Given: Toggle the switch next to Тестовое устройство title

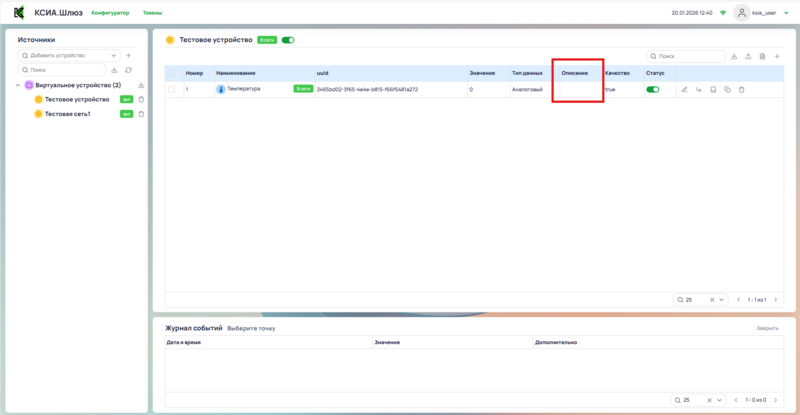Looking at the screenshot, I should (x=288, y=40).
